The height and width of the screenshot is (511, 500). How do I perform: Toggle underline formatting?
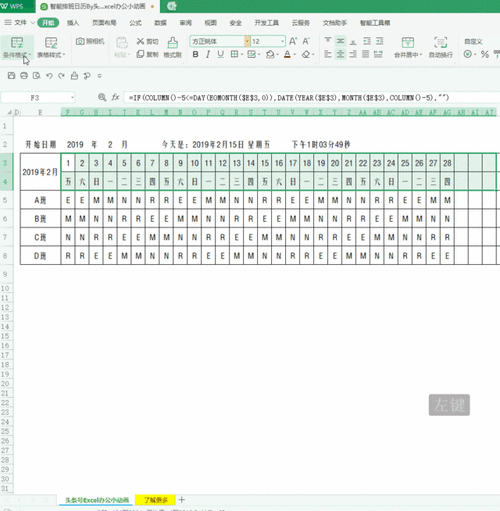click(220, 54)
